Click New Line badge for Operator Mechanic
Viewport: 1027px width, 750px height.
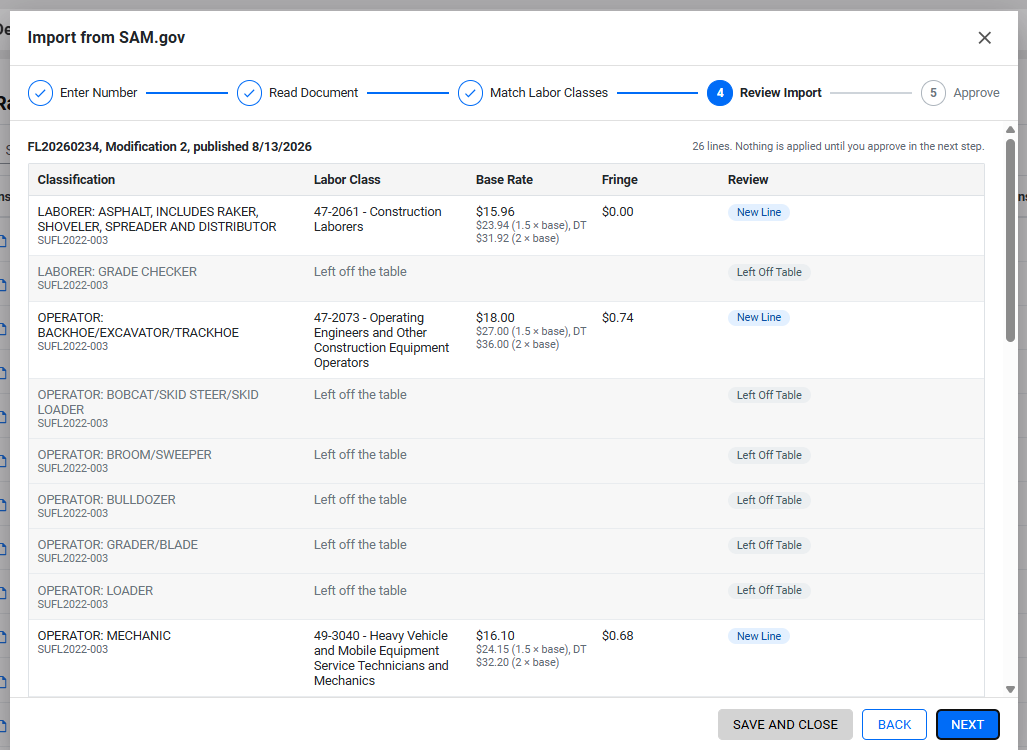coord(758,636)
